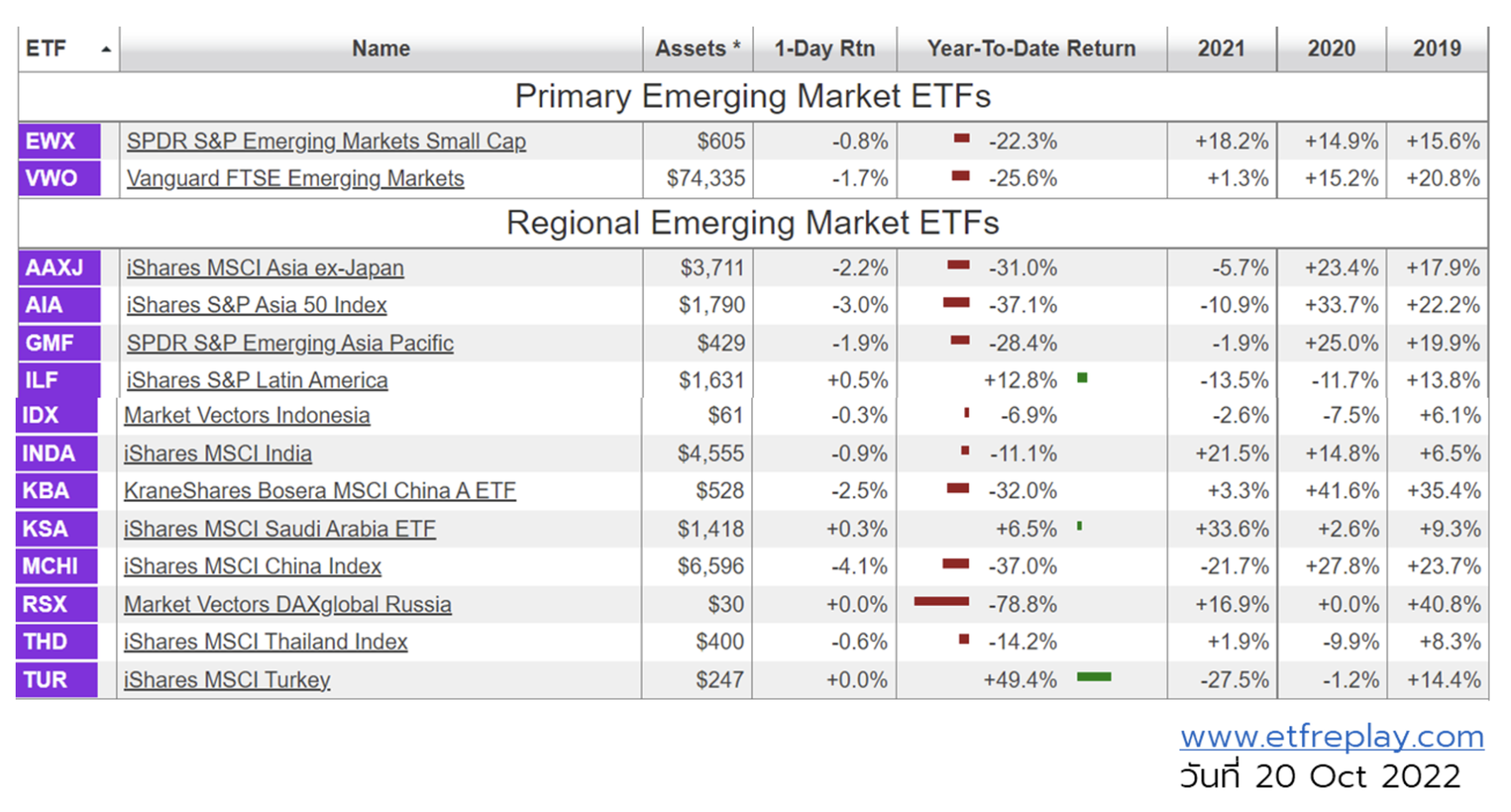Open Vanguard FTSE Emerging Markets link
The height and width of the screenshot is (812, 1511).
click(295, 179)
